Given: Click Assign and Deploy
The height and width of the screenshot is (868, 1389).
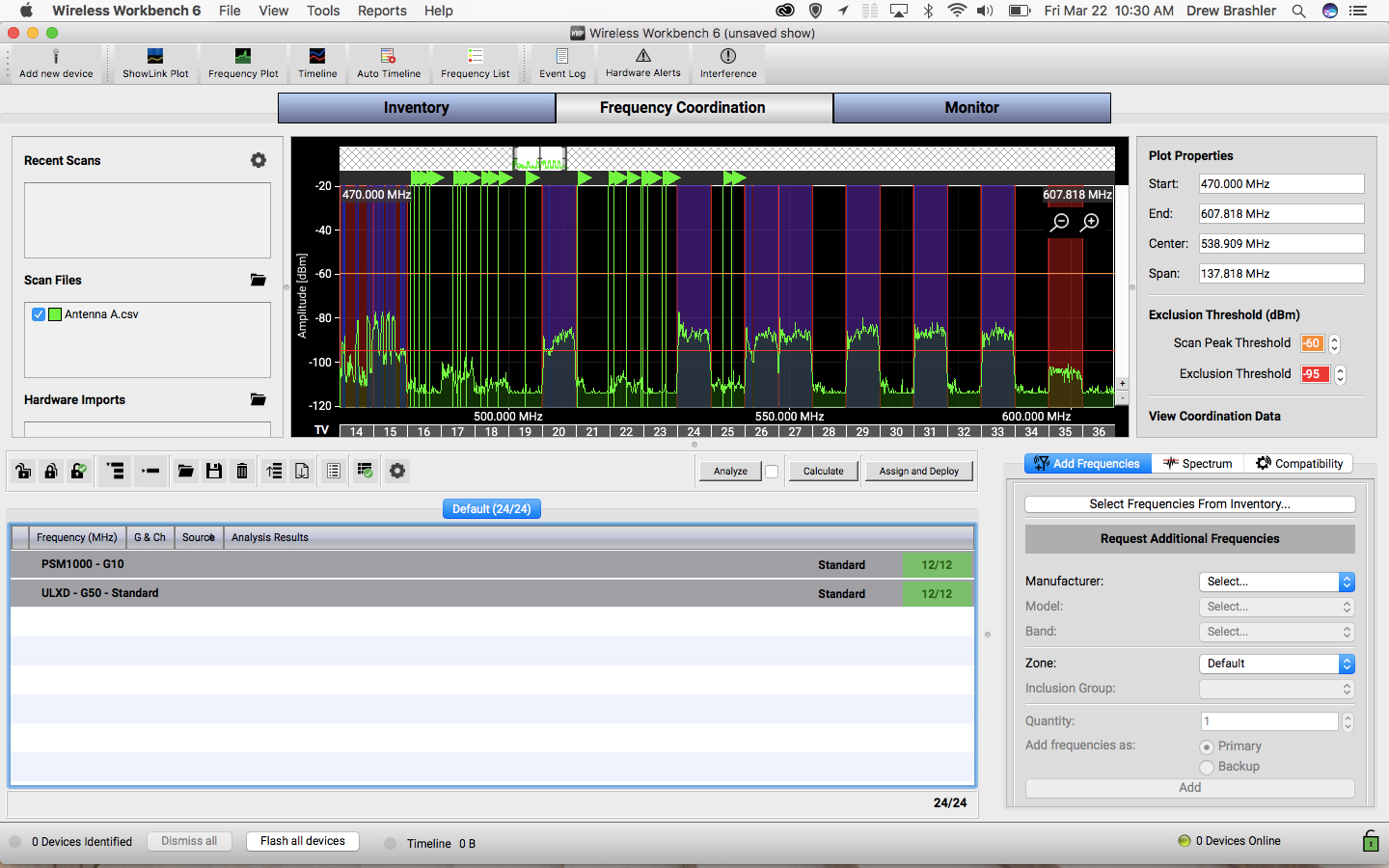Looking at the screenshot, I should [919, 472].
